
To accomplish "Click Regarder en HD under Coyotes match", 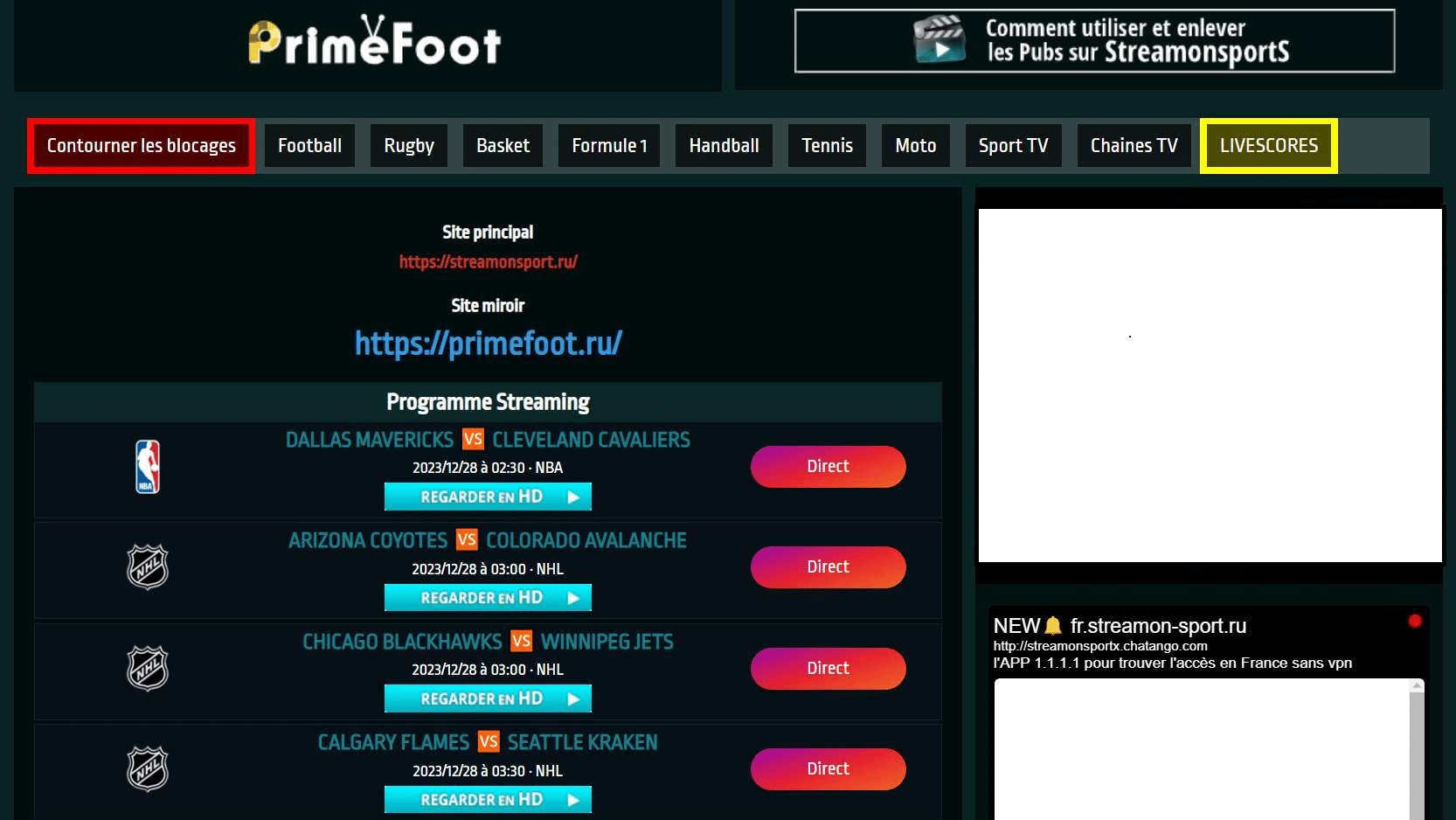I will click(x=488, y=598).
